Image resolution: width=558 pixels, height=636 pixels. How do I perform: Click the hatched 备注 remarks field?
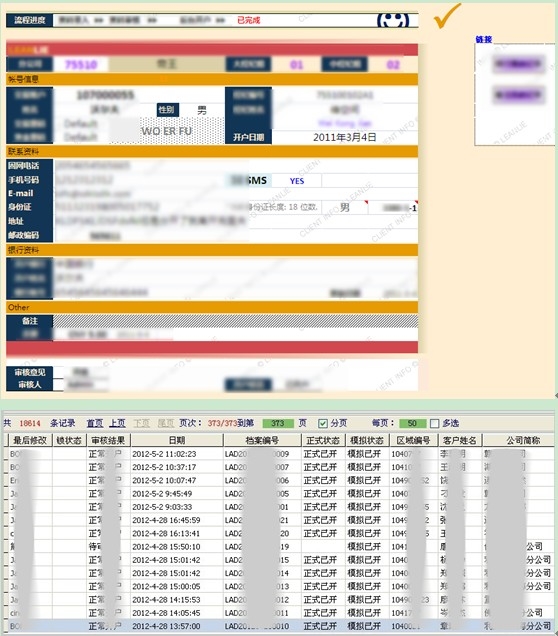pos(235,321)
